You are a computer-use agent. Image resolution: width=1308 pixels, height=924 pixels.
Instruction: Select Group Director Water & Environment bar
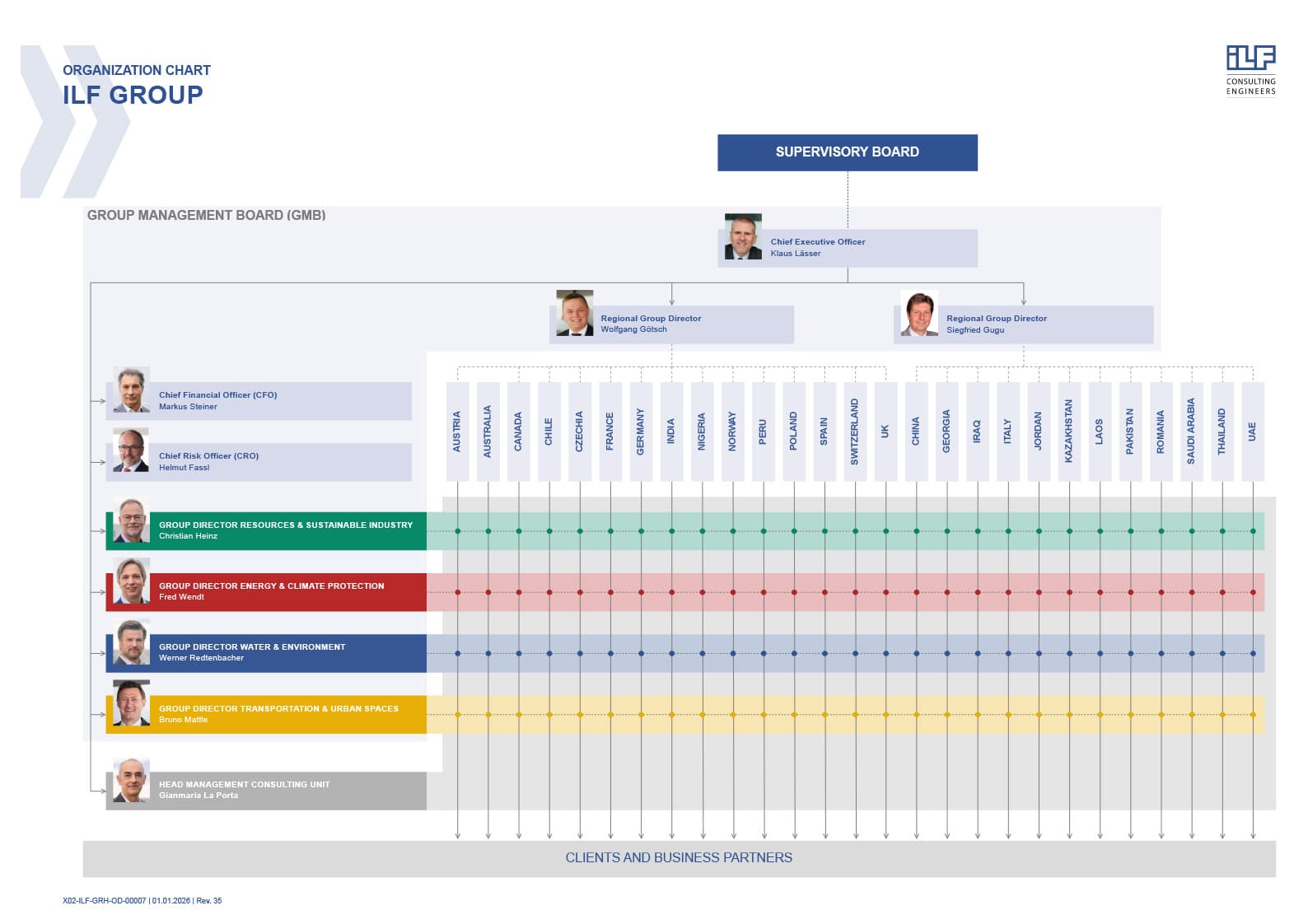266,653
